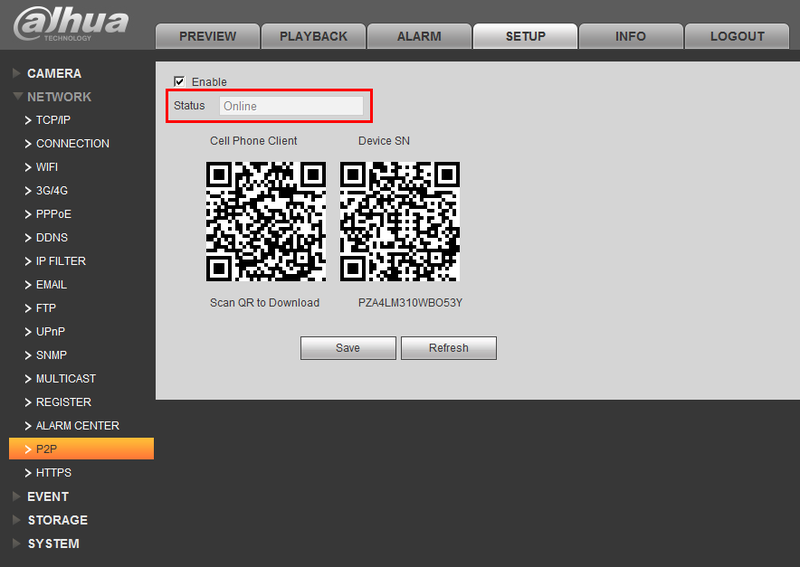Switch to the PLAYBACK tab
The width and height of the screenshot is (800, 567).
coord(313,36)
